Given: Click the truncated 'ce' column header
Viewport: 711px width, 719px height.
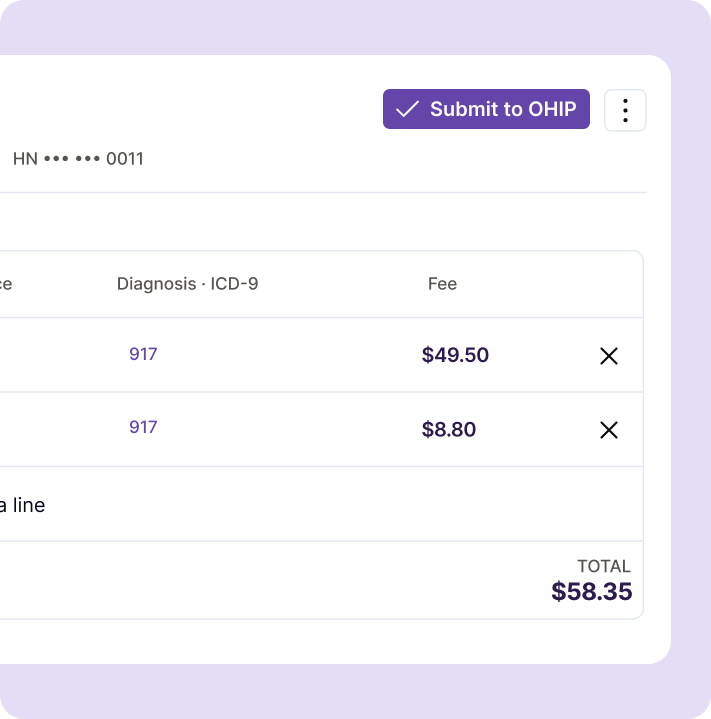Looking at the screenshot, I should (x=6, y=284).
